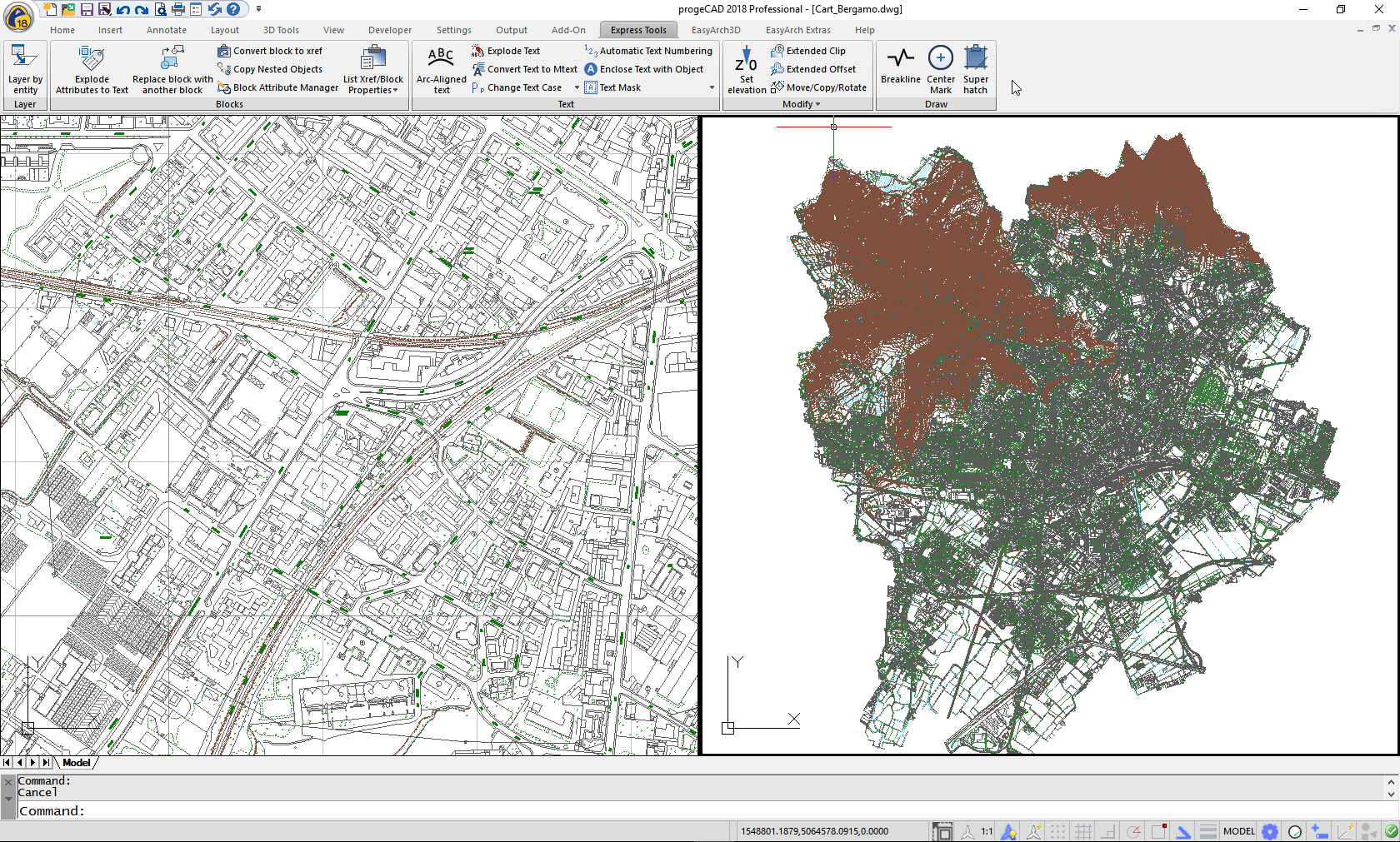Image resolution: width=1400 pixels, height=842 pixels.
Task: Click Replace block with another block
Action: 172,69
